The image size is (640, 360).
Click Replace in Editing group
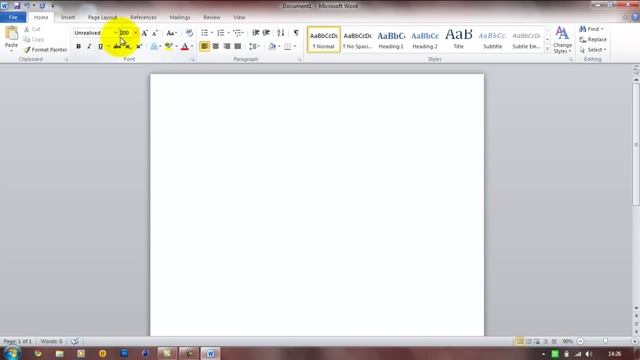(x=593, y=40)
